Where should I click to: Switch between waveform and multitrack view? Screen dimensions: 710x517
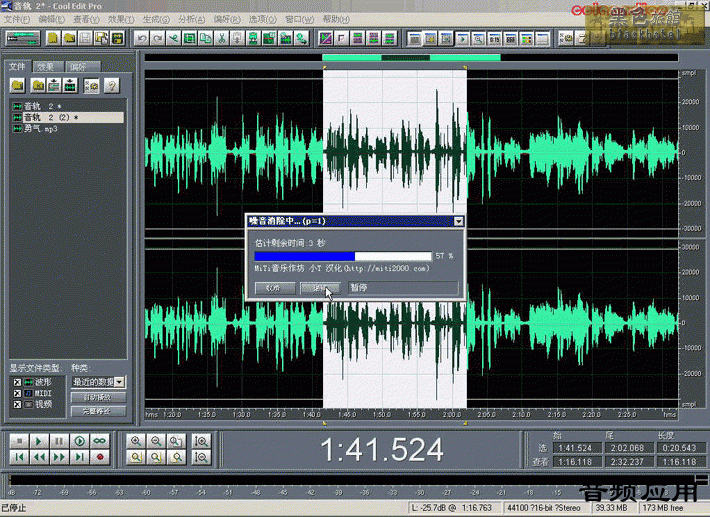click(x=23, y=38)
